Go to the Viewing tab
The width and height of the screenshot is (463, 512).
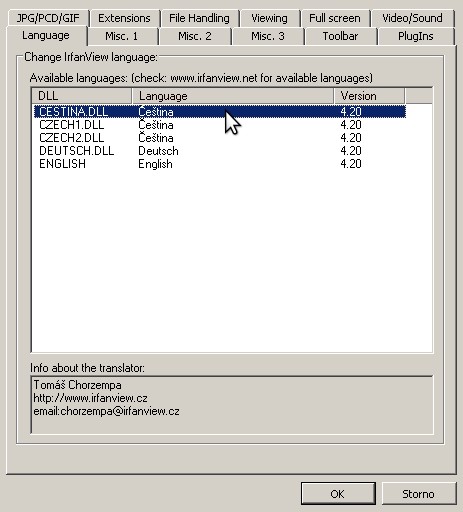pyautogui.click(x=269, y=18)
